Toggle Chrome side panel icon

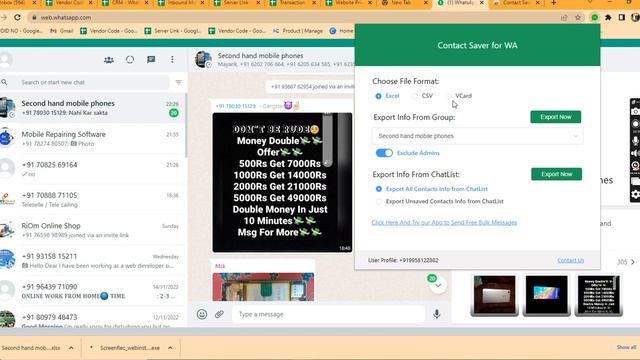[622, 18]
